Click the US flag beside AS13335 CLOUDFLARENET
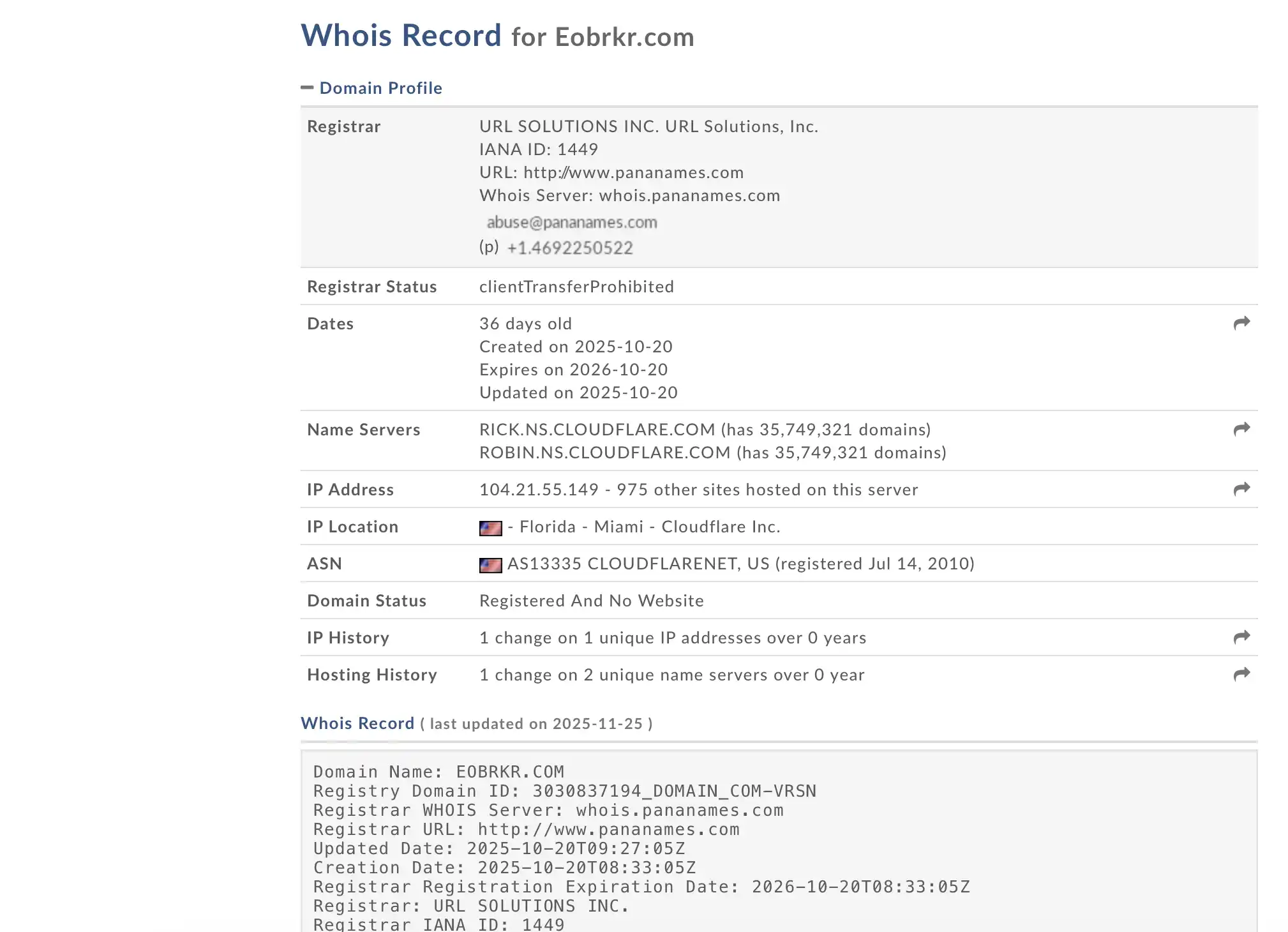 click(490, 565)
